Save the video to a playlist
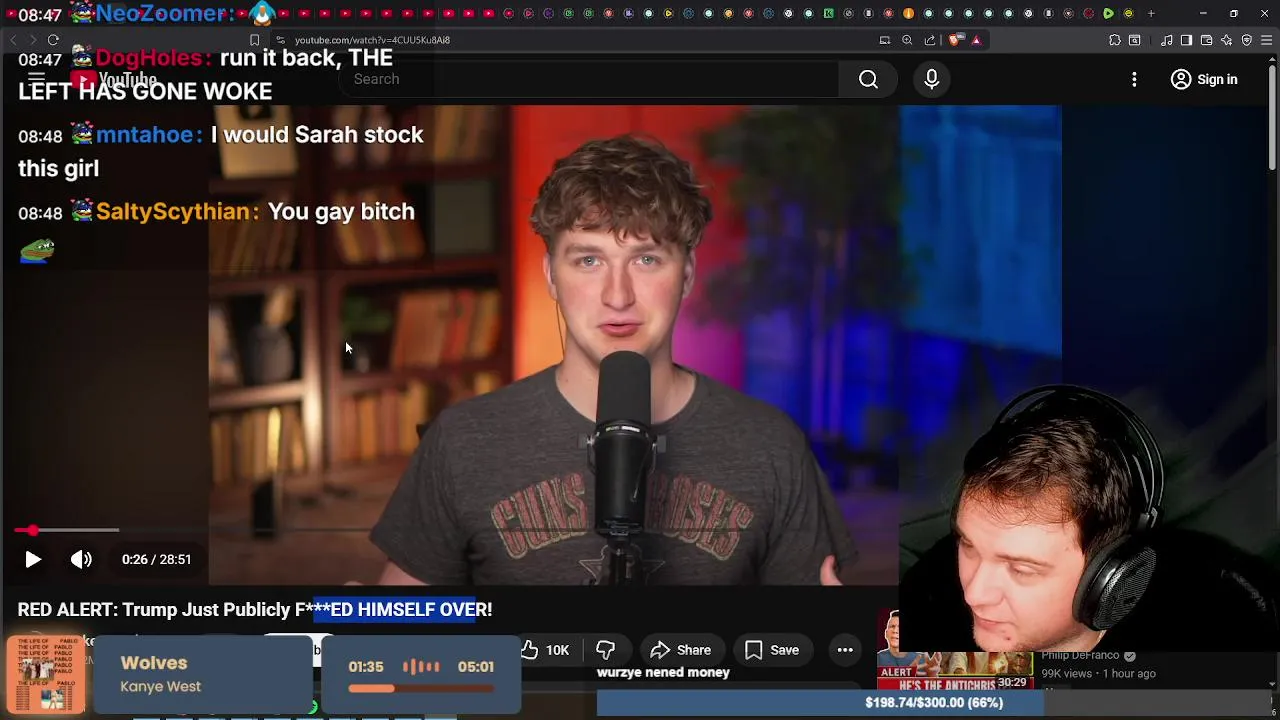 click(x=771, y=650)
